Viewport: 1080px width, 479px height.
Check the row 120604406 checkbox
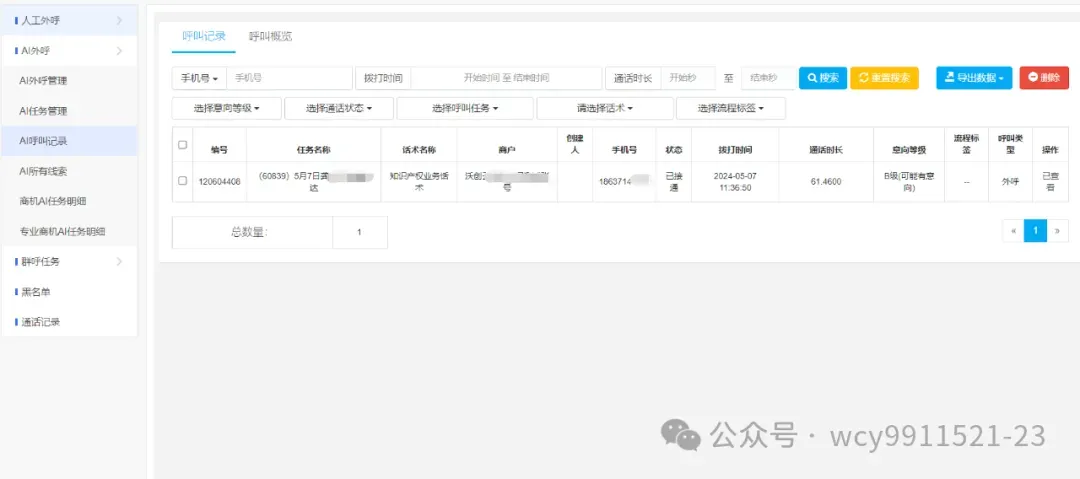click(183, 181)
